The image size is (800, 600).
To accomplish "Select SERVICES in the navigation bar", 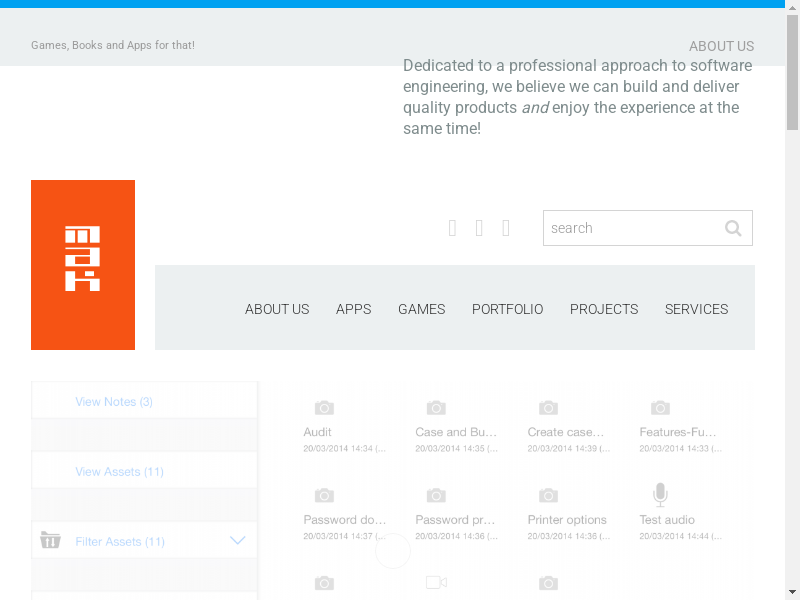I will coord(696,309).
